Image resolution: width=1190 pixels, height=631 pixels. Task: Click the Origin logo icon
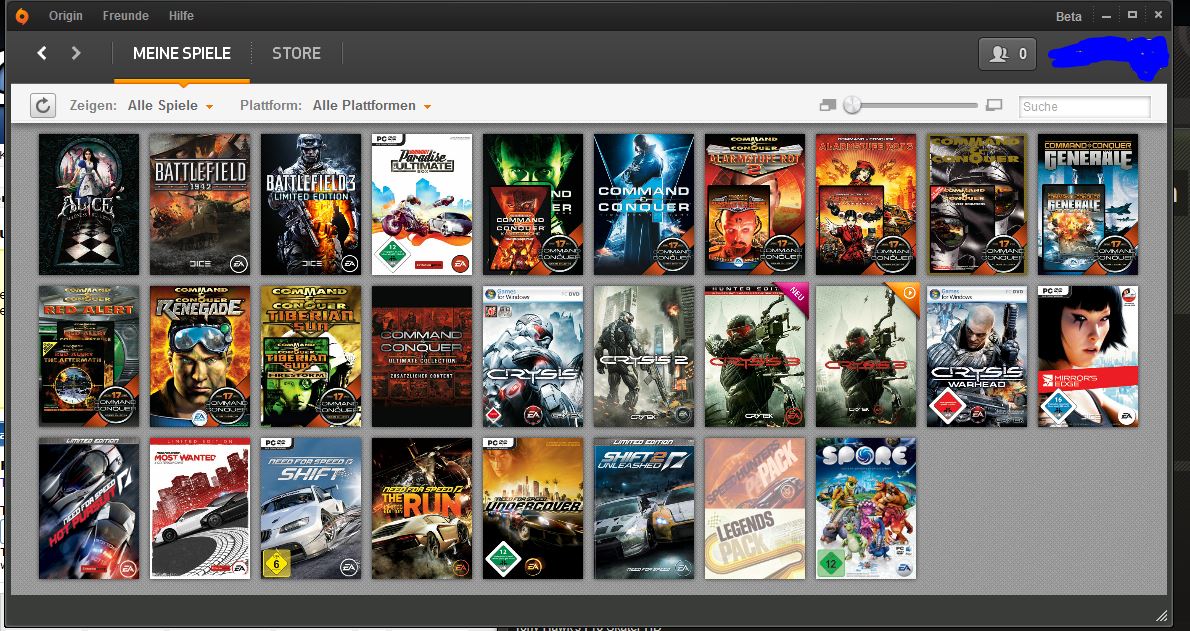(x=22, y=16)
